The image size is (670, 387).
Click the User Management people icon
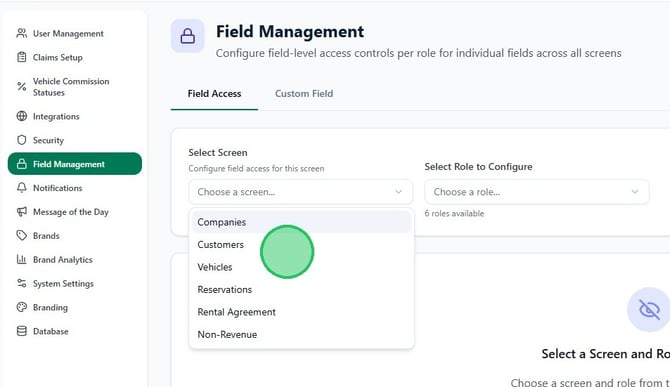point(21,33)
